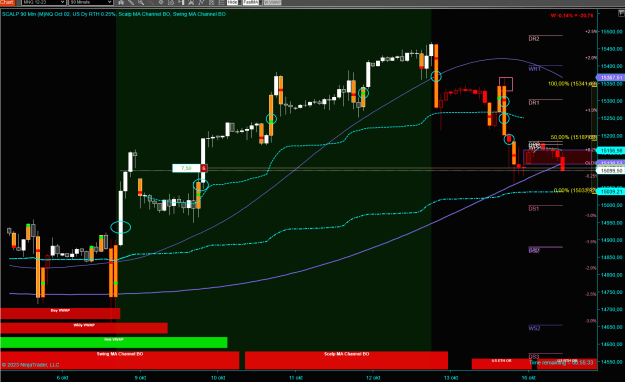This screenshot has height=382, width=625.
Task: Click the greyed zoom out magnifier icon
Action: 151,2
